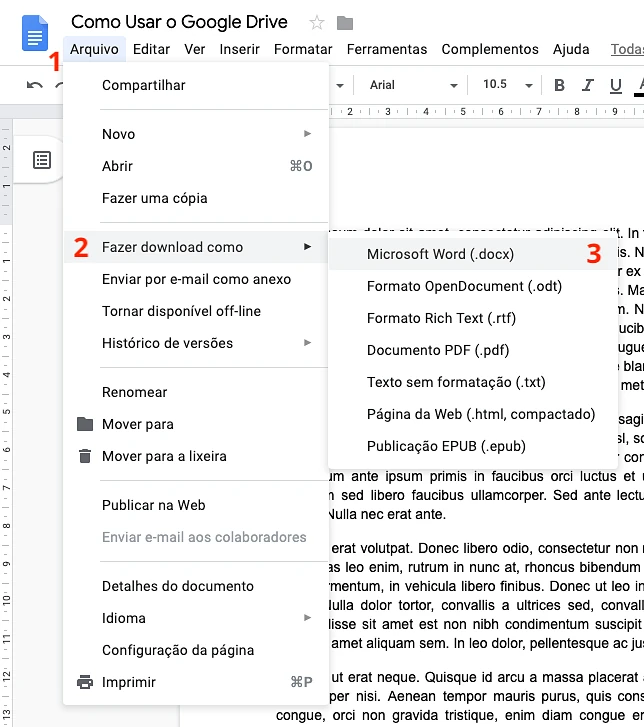The height and width of the screenshot is (727, 644).
Task: Star the document Como Usar o Google Drive
Action: [x=317, y=22]
